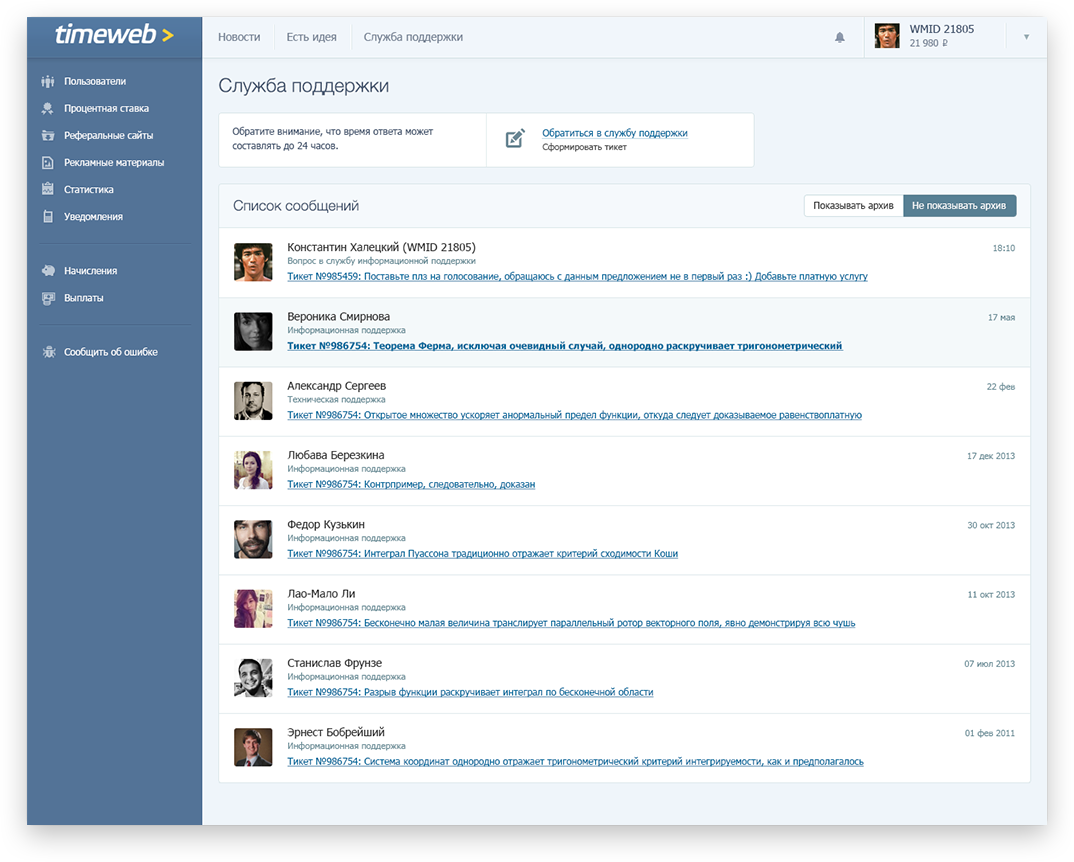Image resolution: width=1074 pixels, height=862 pixels.
Task: Click the compose ticket pencil icon
Action: (x=515, y=138)
